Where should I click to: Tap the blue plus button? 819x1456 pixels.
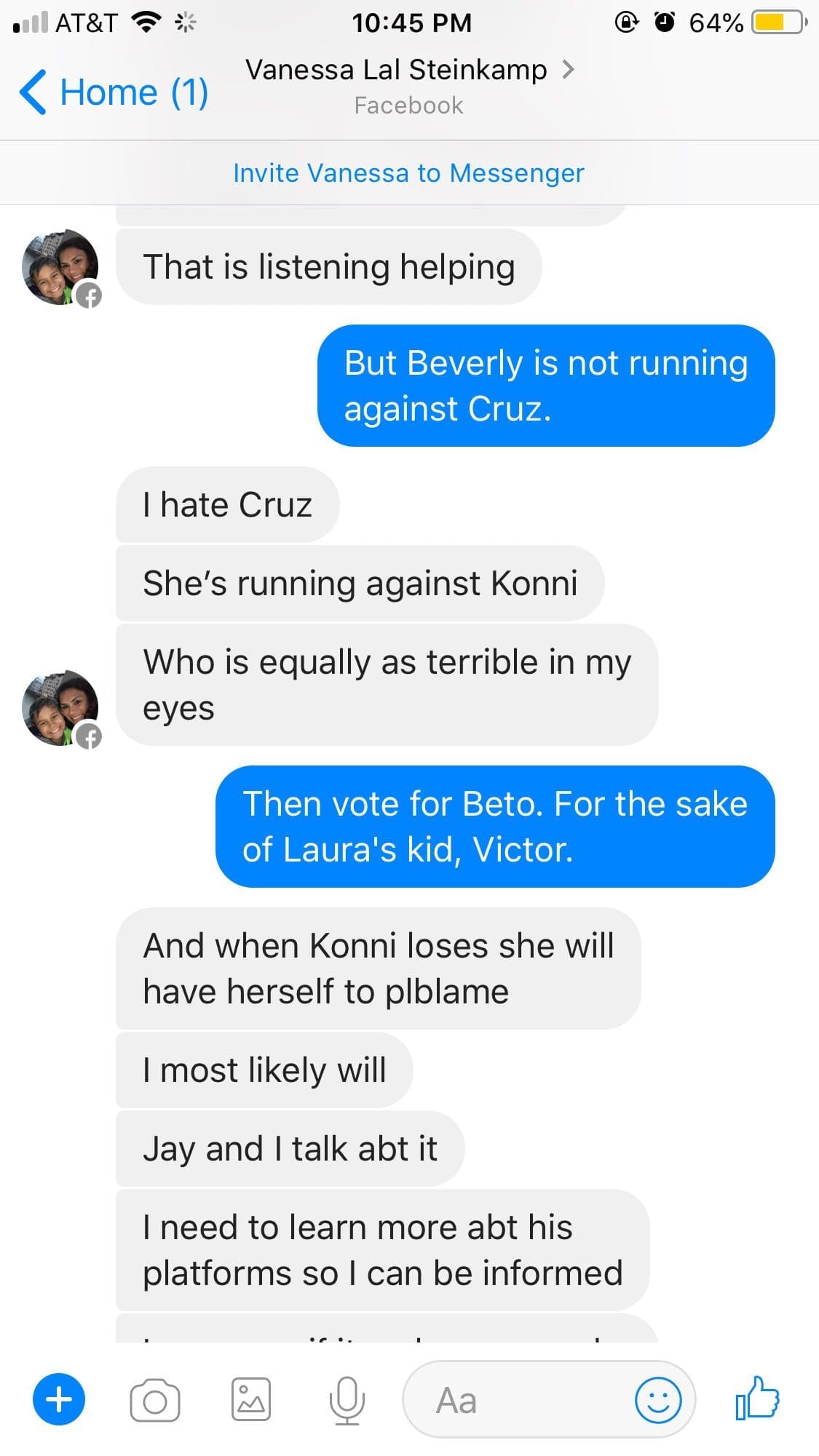click(59, 1399)
